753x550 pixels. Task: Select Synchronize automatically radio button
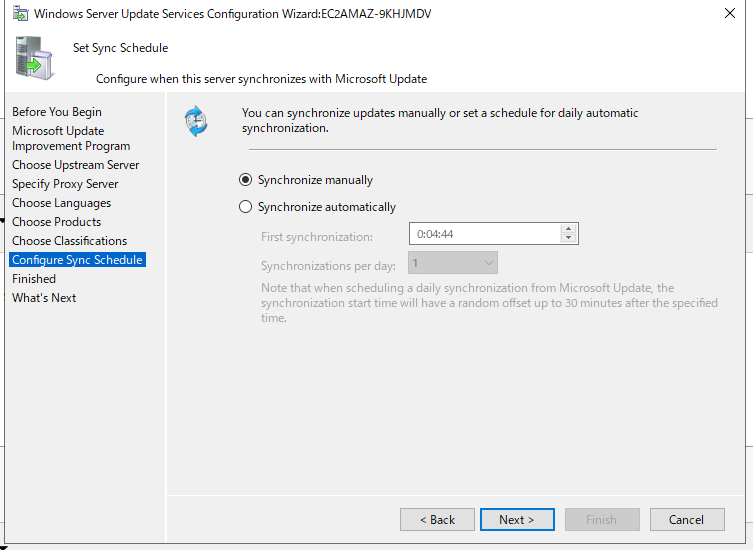click(x=245, y=207)
